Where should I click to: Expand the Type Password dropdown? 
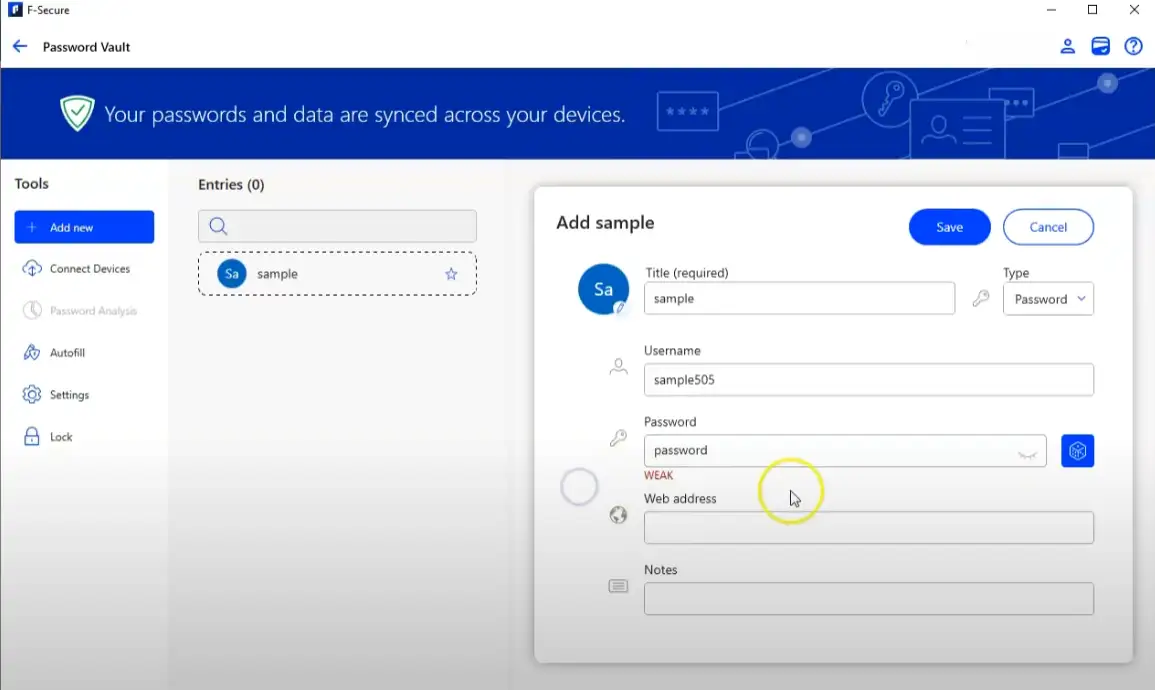[1048, 299]
